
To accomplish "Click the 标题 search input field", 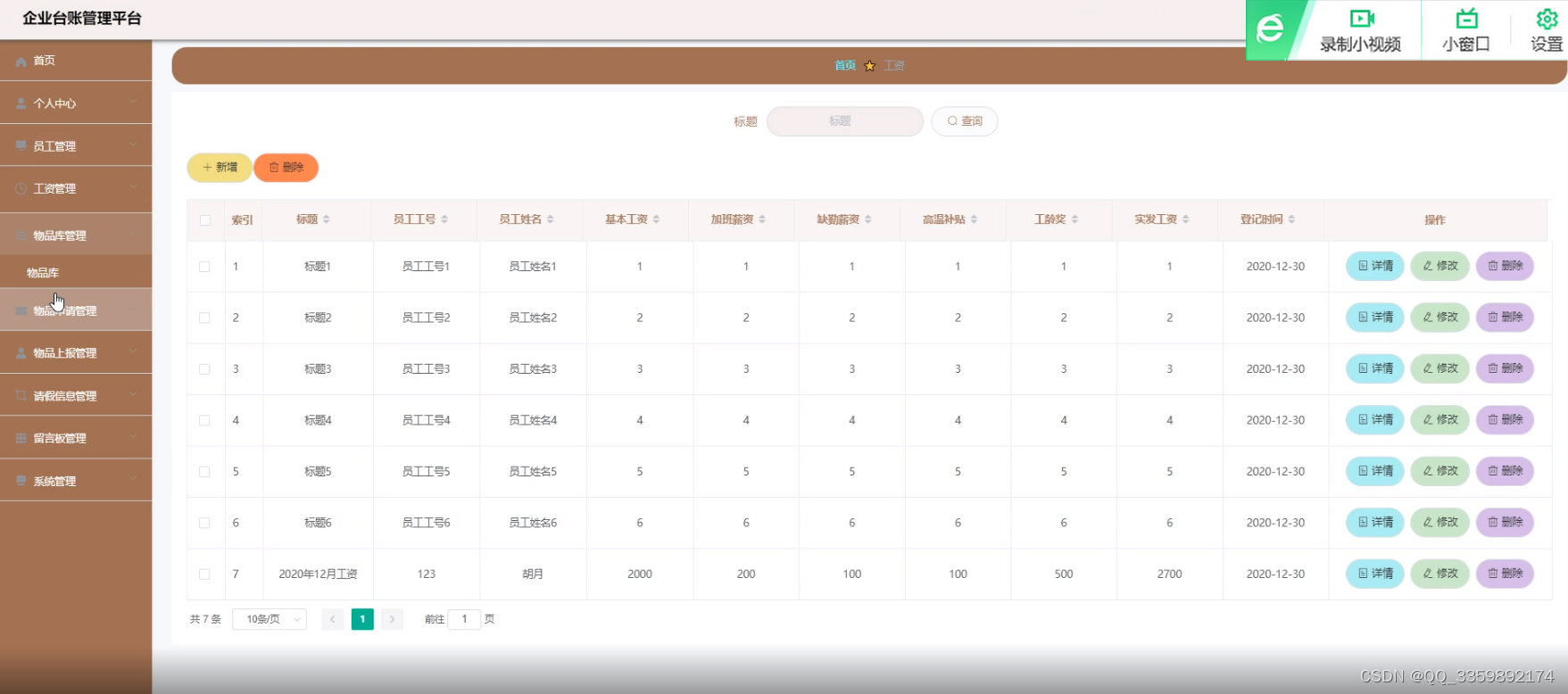I will (x=845, y=121).
